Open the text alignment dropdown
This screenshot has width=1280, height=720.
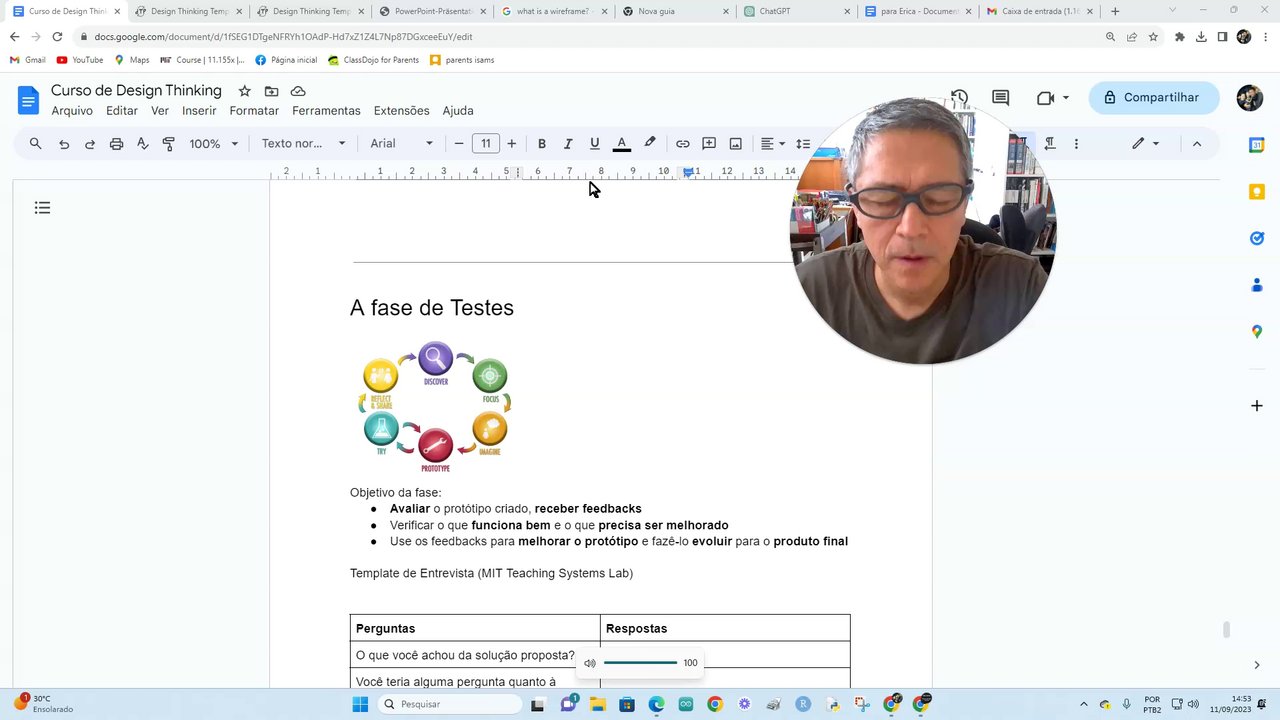click(x=772, y=144)
